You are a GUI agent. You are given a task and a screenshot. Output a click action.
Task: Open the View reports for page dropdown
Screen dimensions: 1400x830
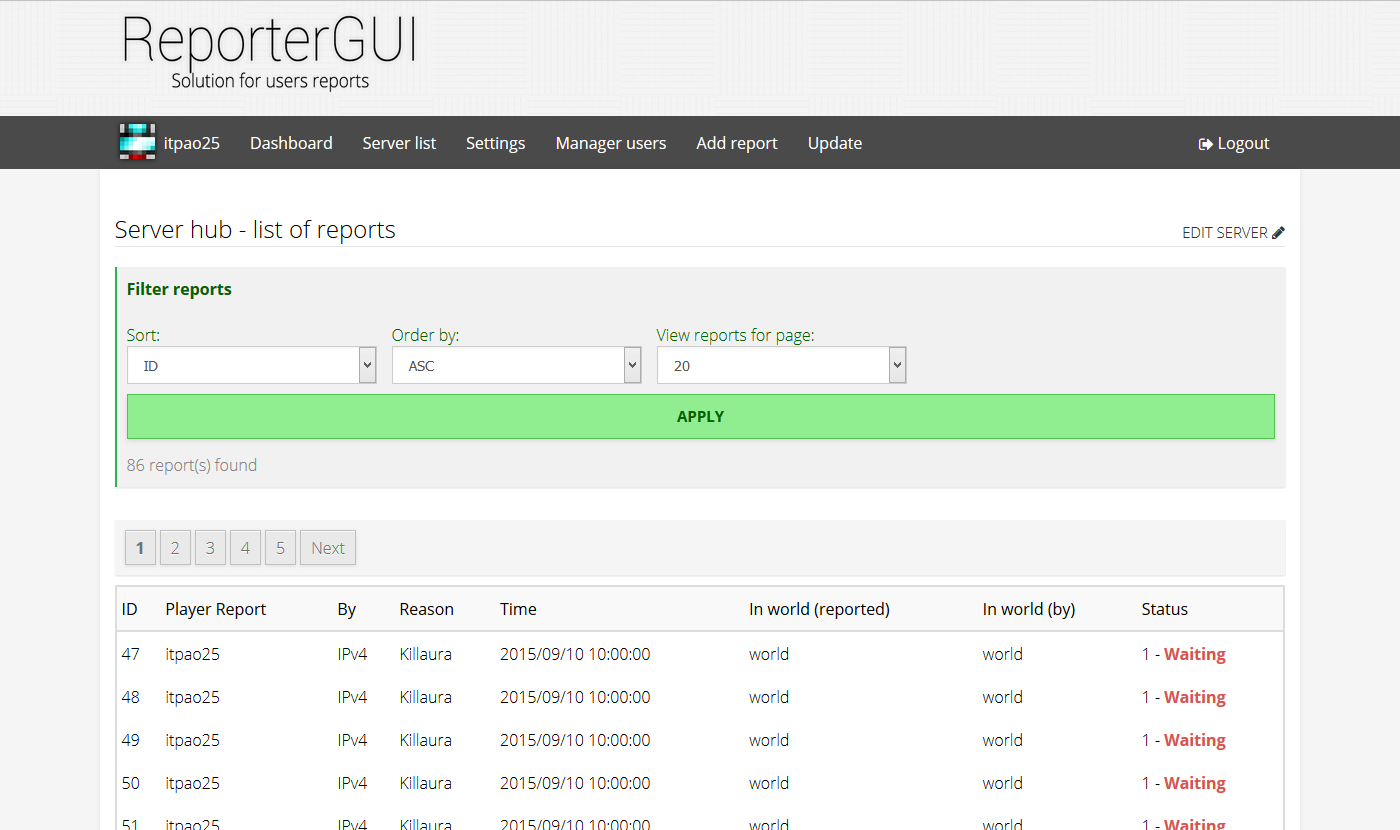click(x=781, y=365)
